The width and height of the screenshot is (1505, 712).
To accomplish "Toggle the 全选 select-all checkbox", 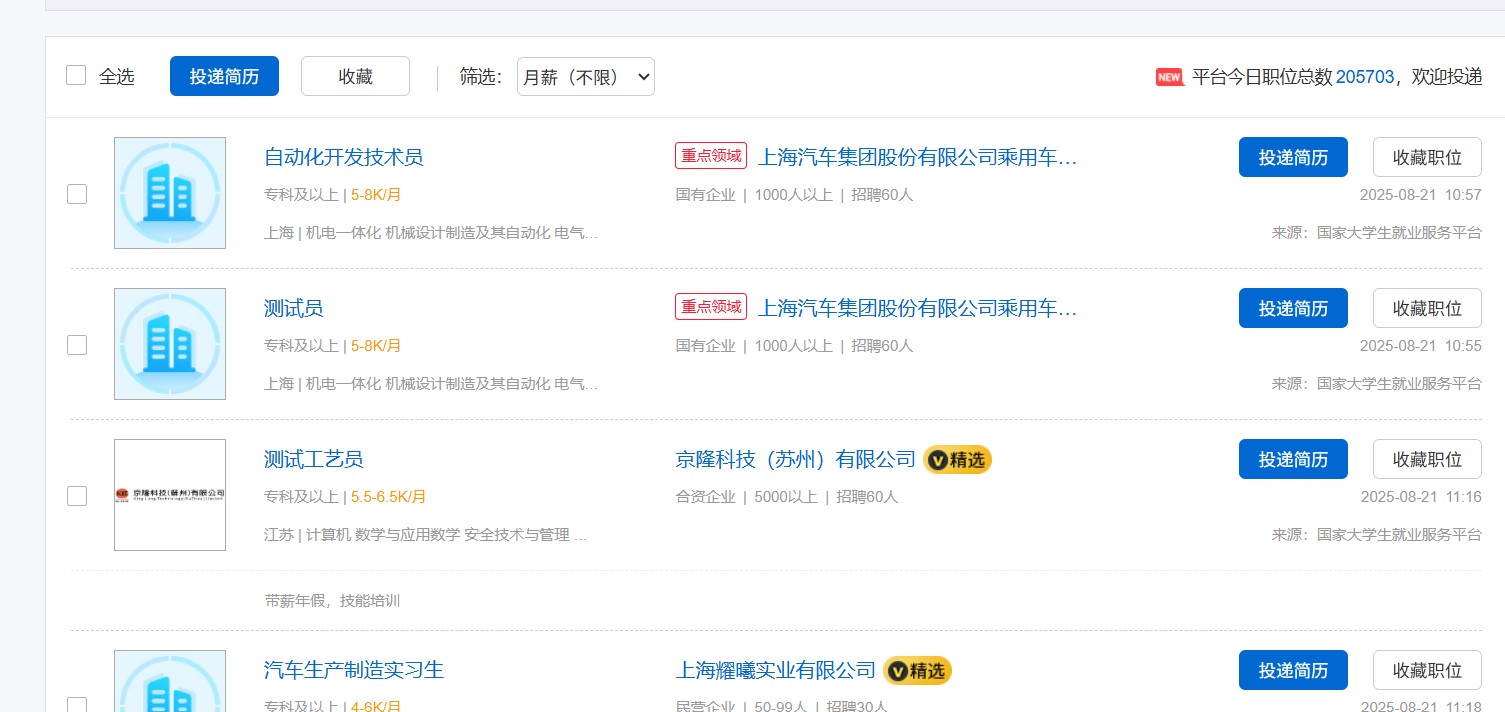I will pyautogui.click(x=76, y=76).
